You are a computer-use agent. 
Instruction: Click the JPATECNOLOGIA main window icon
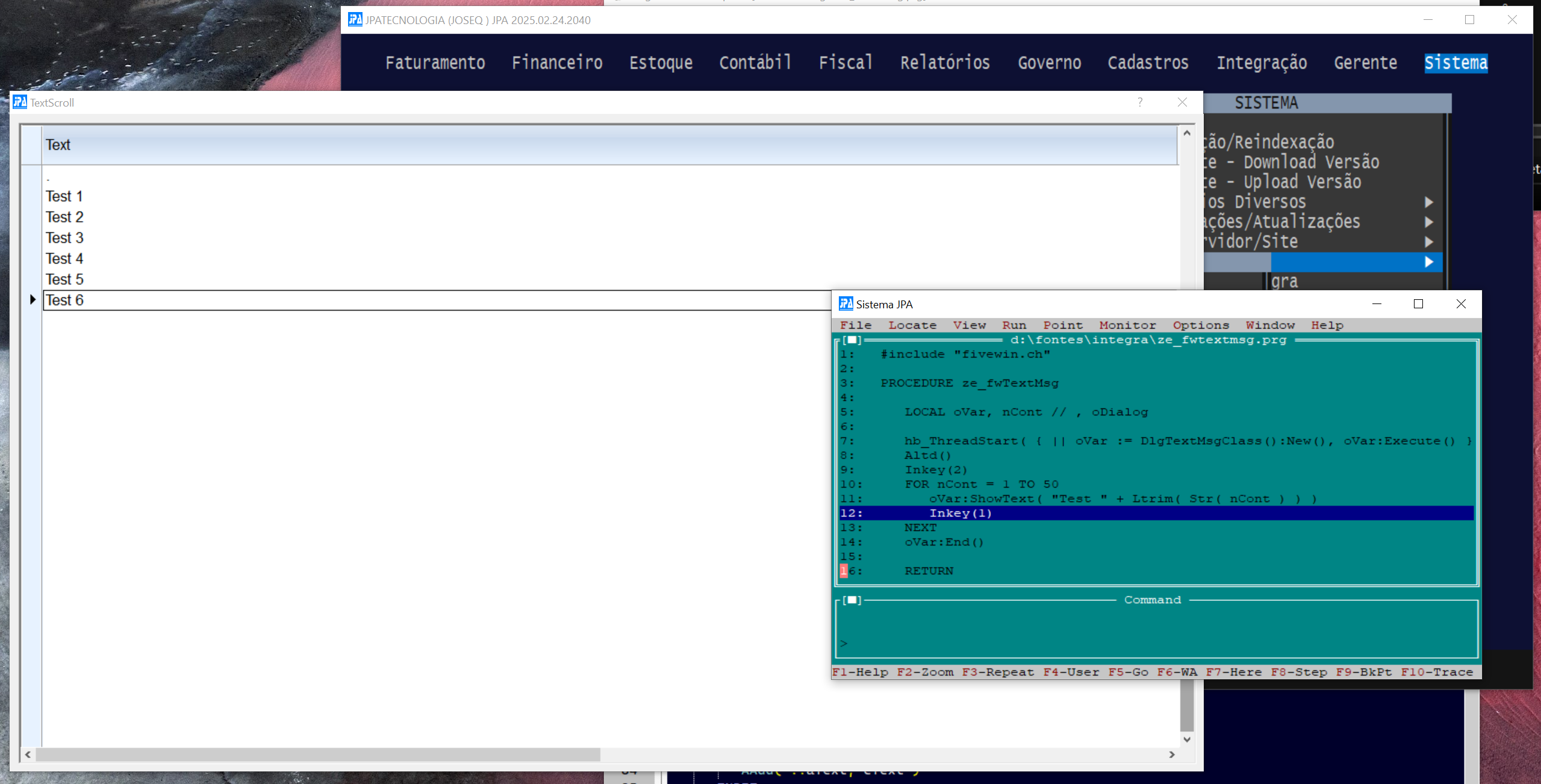355,20
